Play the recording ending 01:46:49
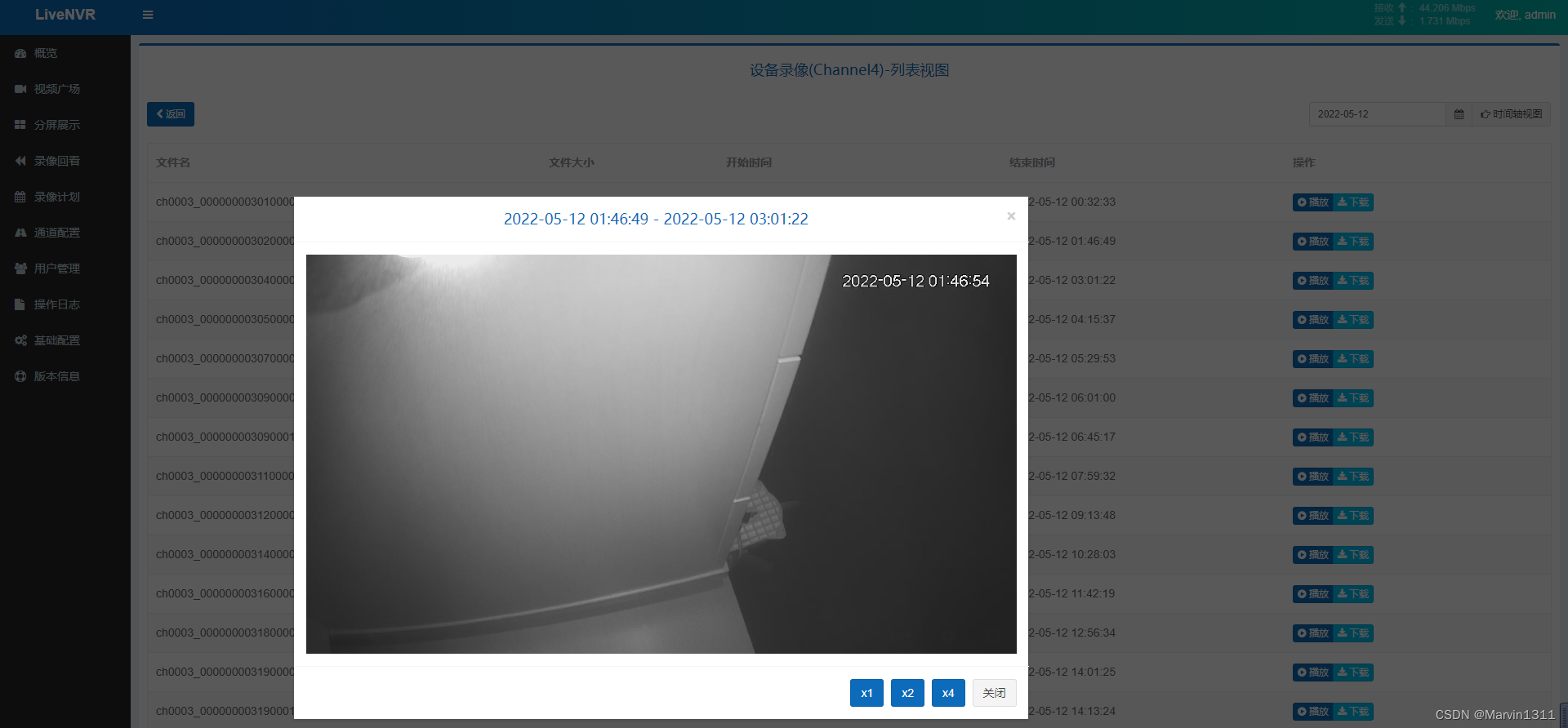 tap(1312, 242)
